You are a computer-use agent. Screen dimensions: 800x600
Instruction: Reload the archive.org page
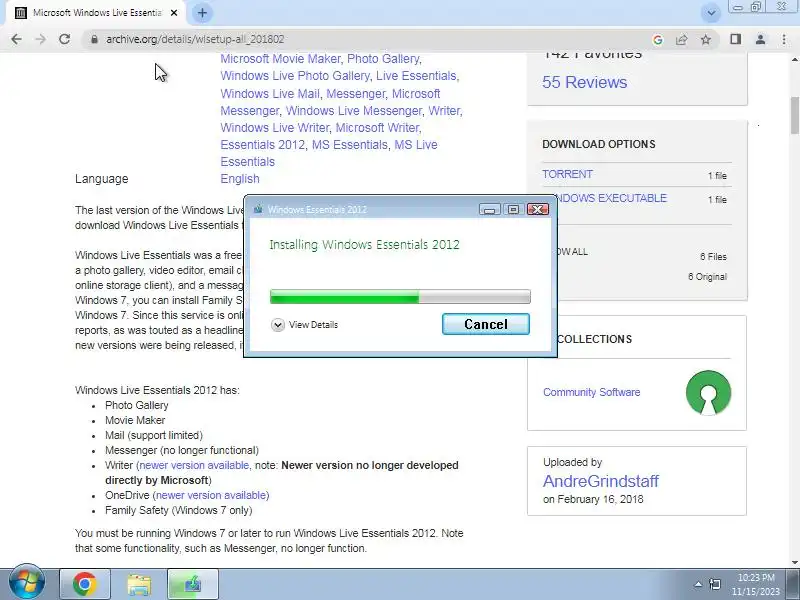[64, 39]
